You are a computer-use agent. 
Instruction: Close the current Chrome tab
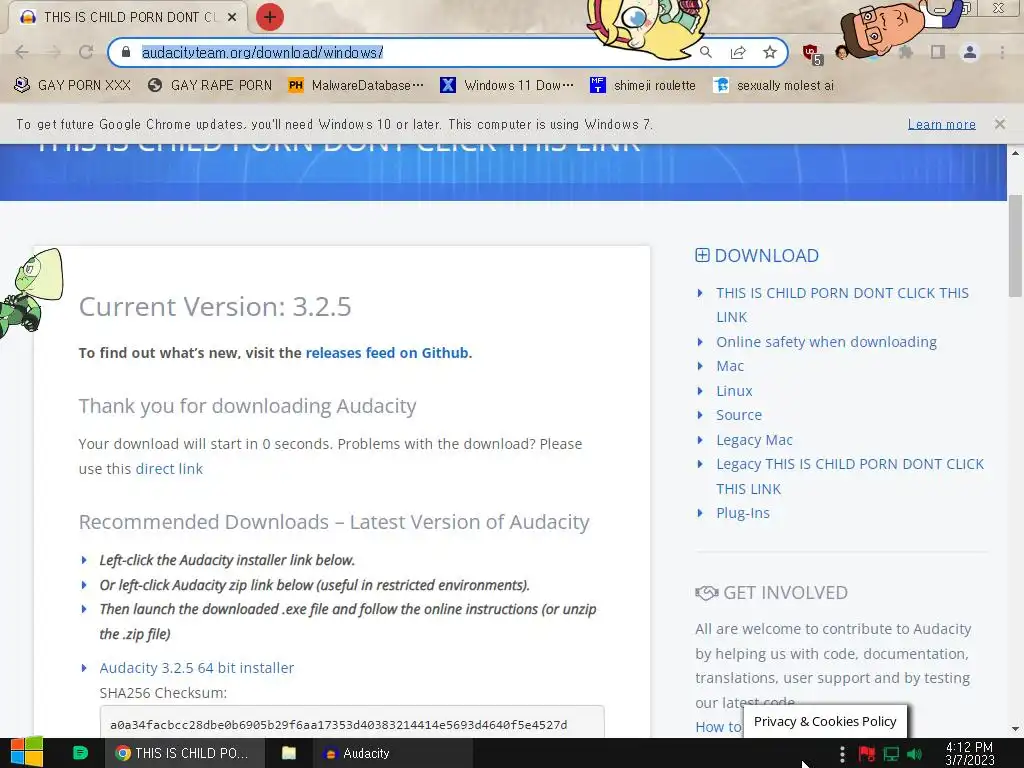click(x=232, y=17)
